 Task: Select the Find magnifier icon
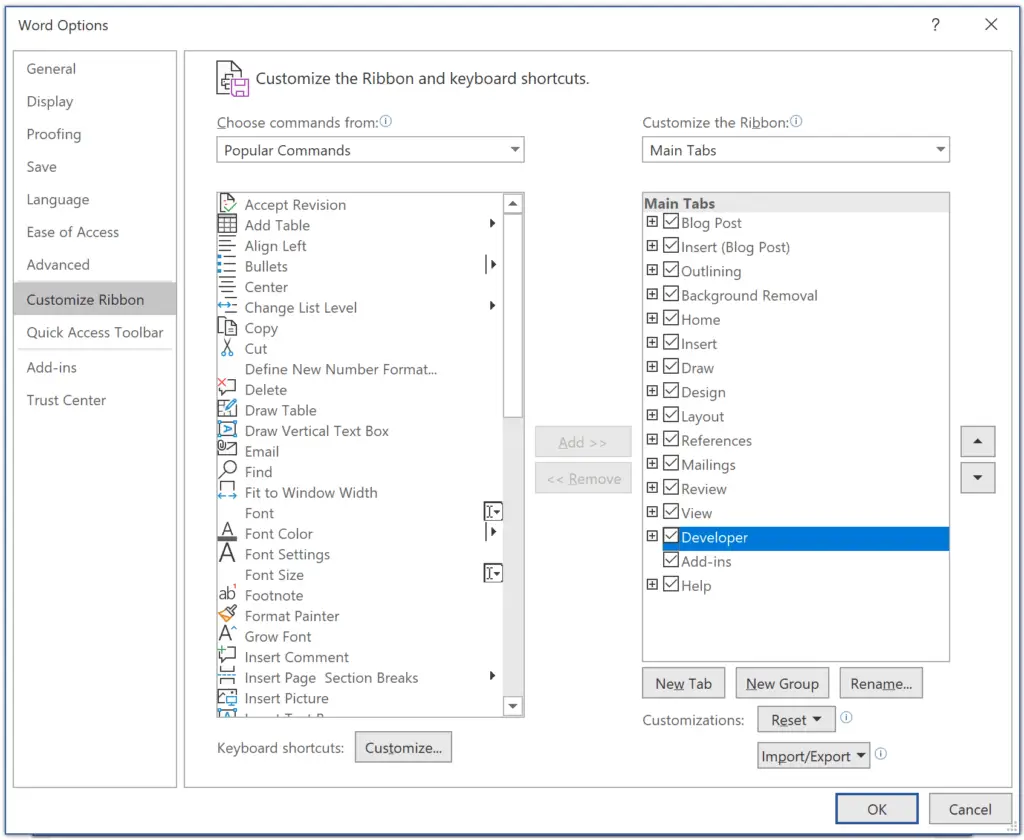point(228,471)
